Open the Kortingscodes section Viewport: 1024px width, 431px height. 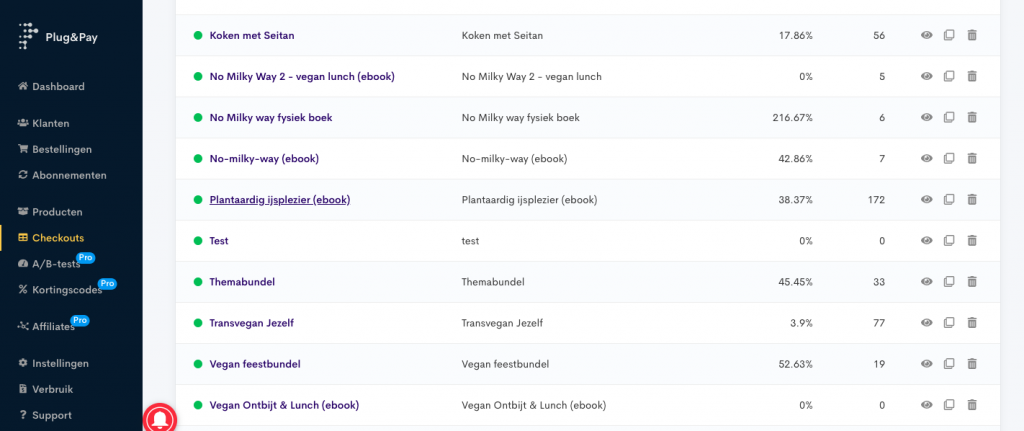[x=65, y=290]
